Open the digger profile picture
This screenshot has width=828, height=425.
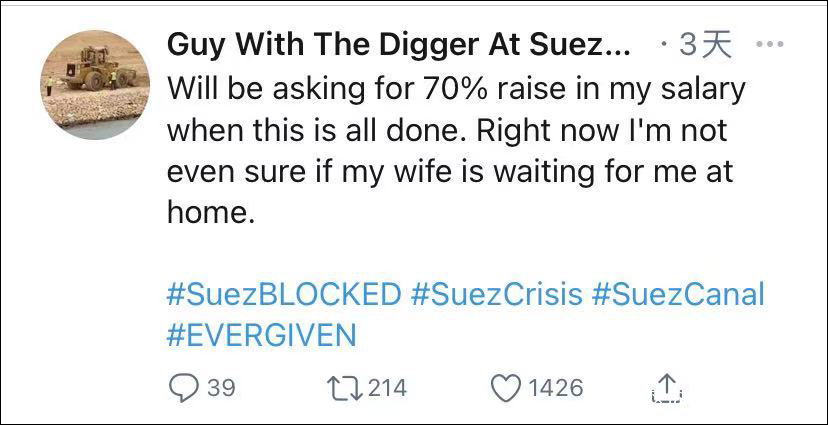(95, 84)
